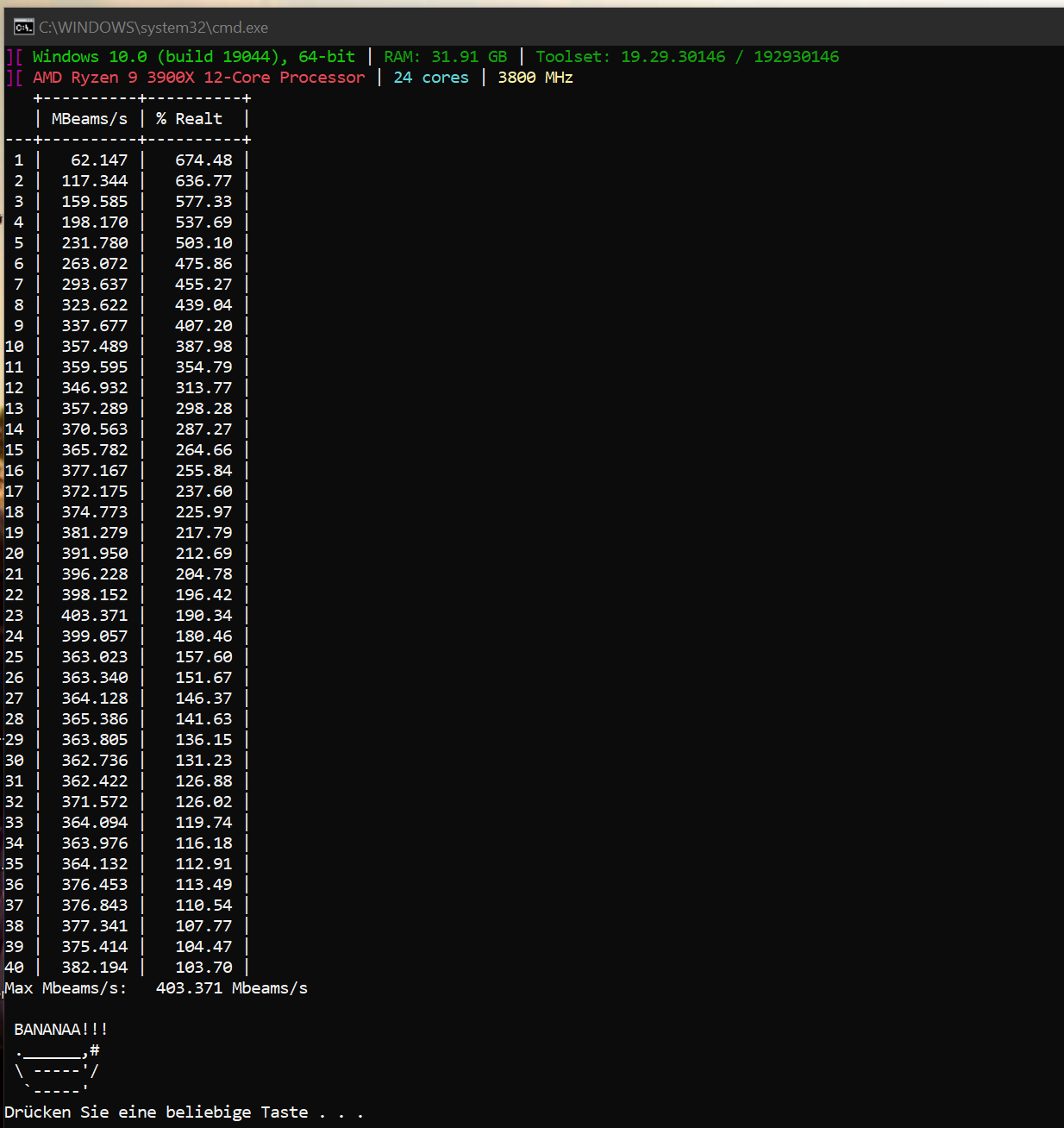This screenshot has height=1128, width=1064.
Task: Click the MBeams/s column header
Action: pyautogui.click(x=90, y=119)
